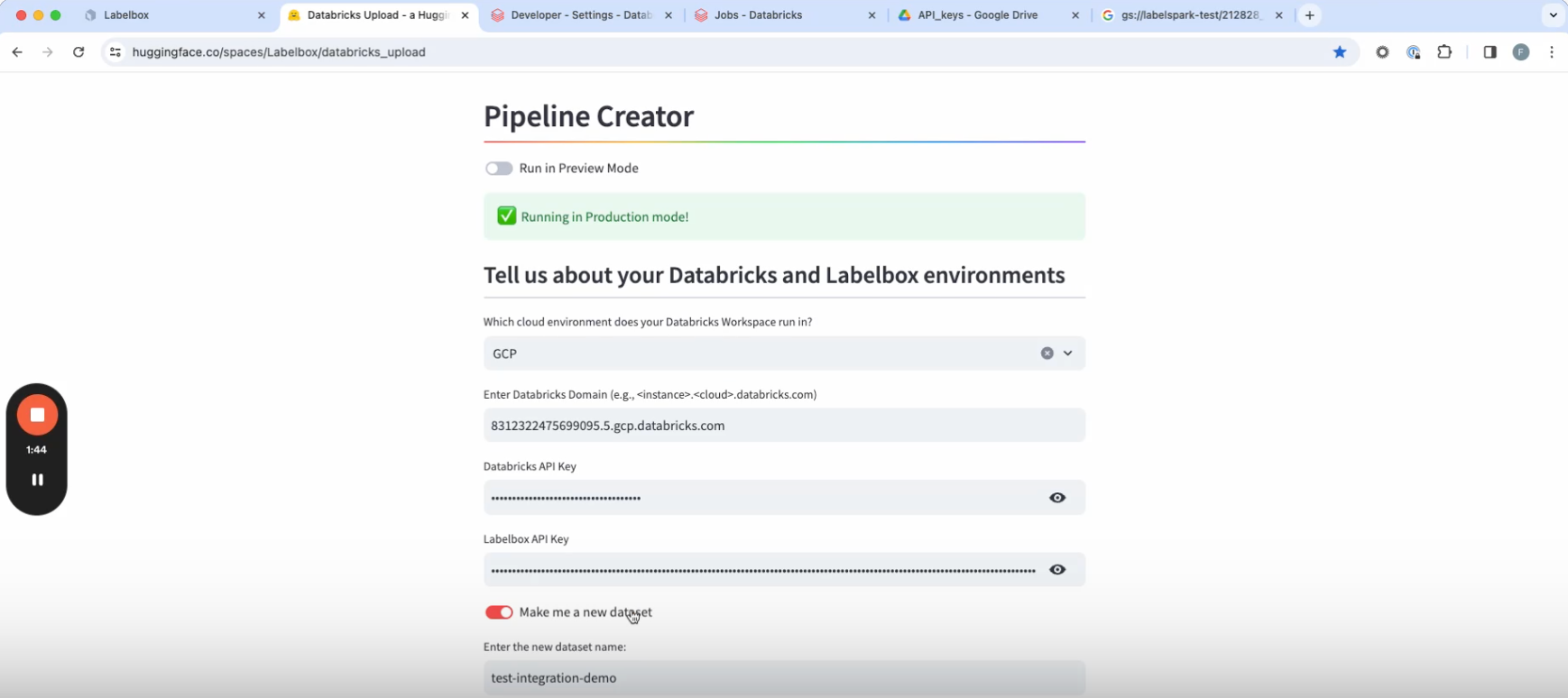Viewport: 1568px width, 698px height.
Task: Toggle Run in Preview Mode switch
Action: tap(499, 169)
